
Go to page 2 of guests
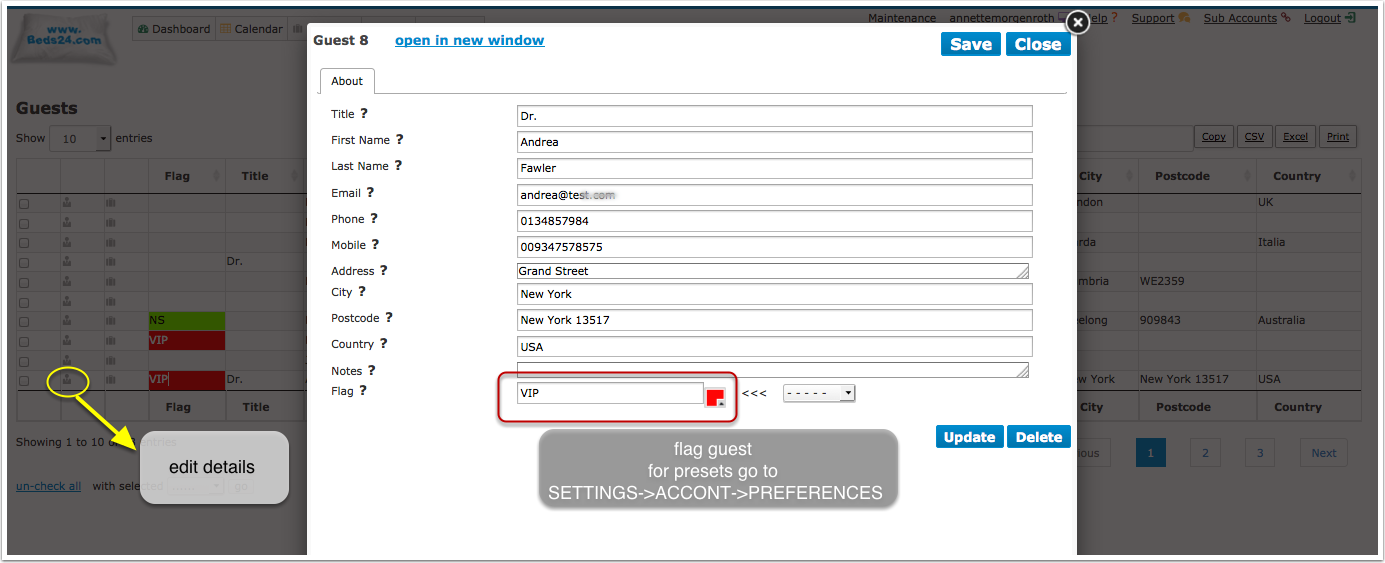(1205, 453)
